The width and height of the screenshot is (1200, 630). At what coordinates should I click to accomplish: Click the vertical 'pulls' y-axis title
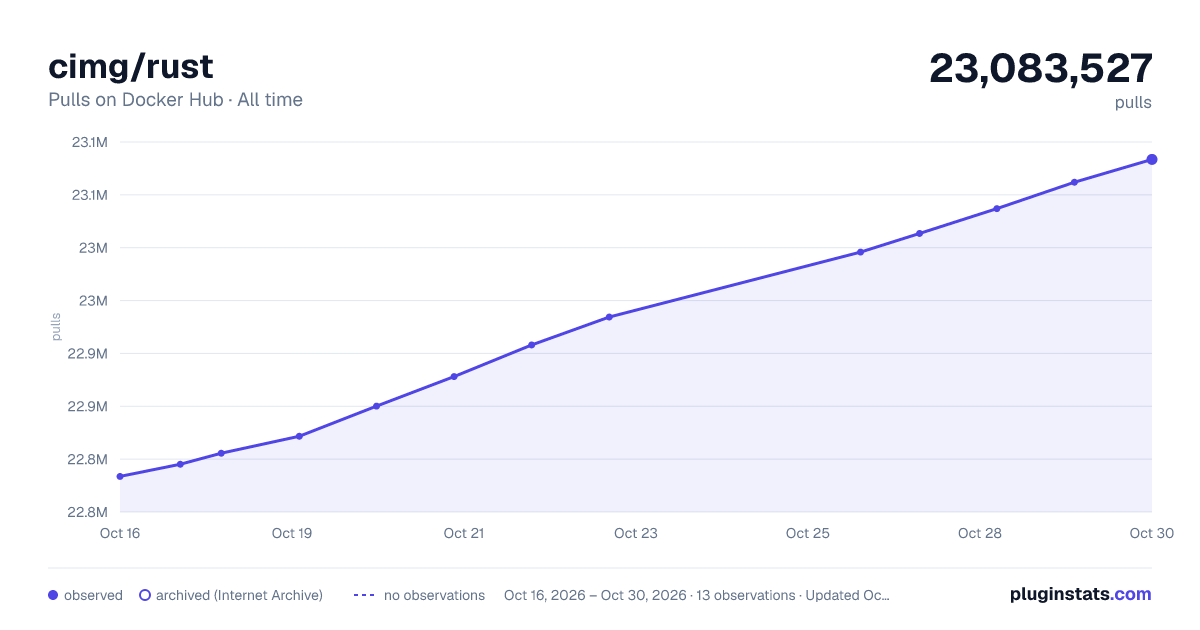pos(57,327)
